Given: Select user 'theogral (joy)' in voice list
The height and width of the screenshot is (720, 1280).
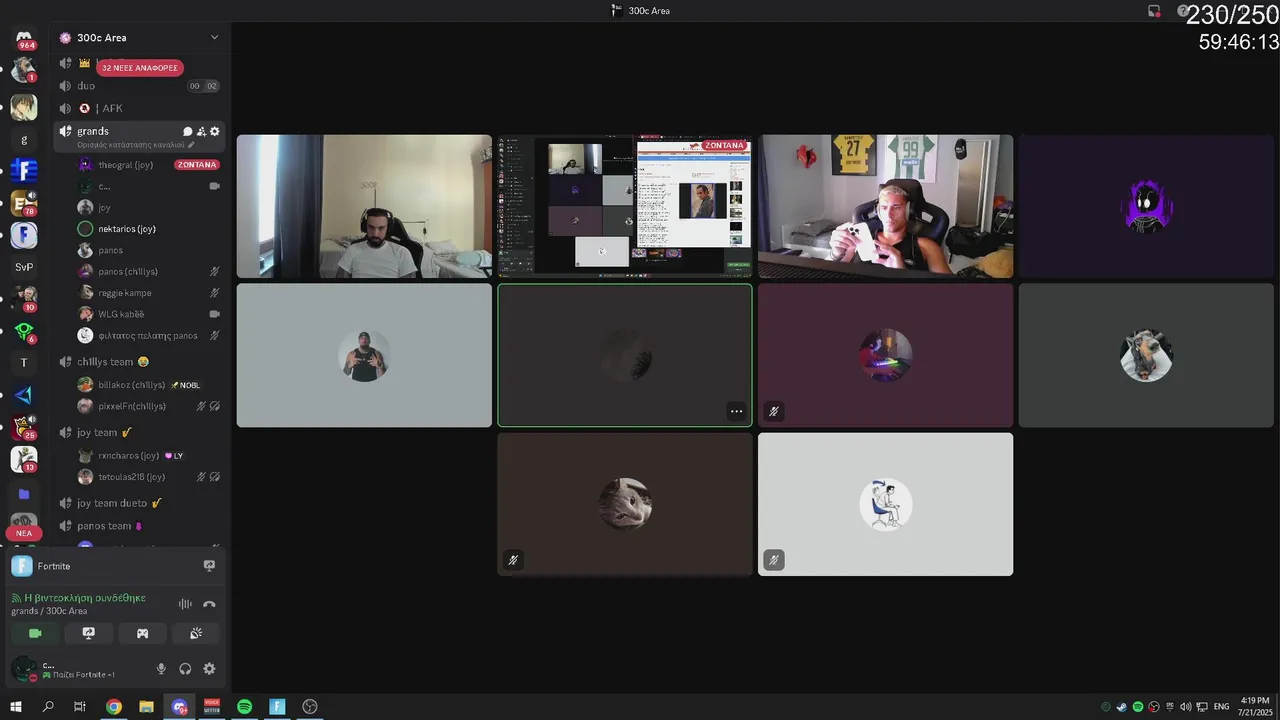Looking at the screenshot, I should (x=149, y=165).
